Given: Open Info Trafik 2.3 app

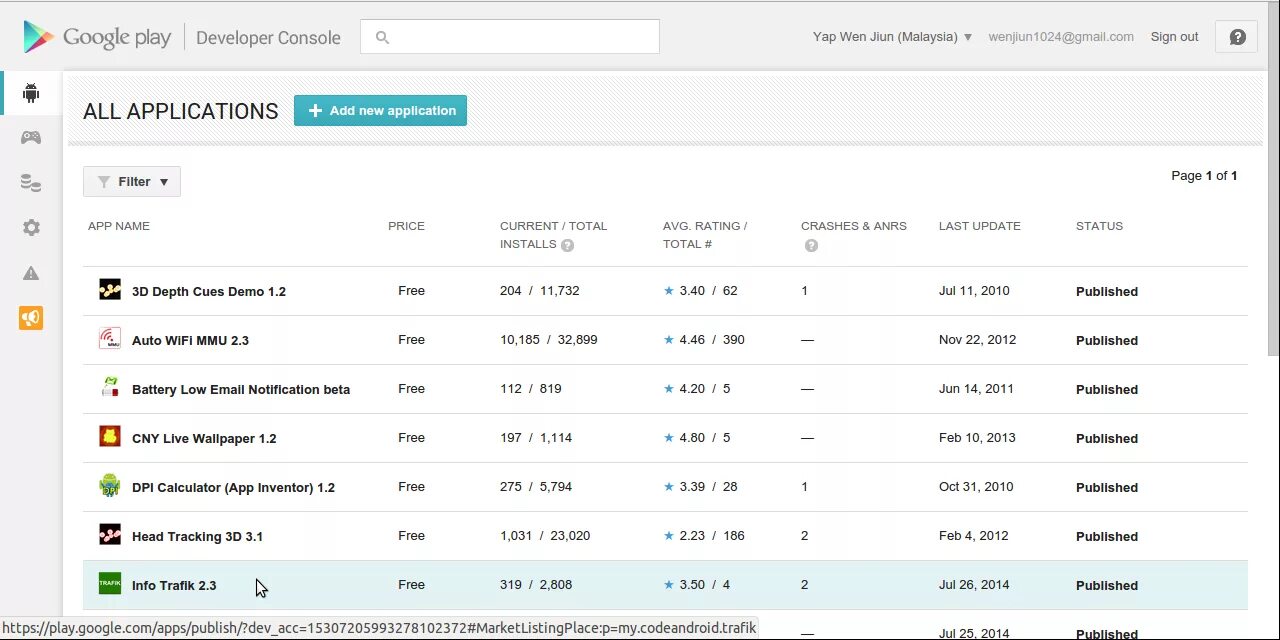Looking at the screenshot, I should click(174, 585).
